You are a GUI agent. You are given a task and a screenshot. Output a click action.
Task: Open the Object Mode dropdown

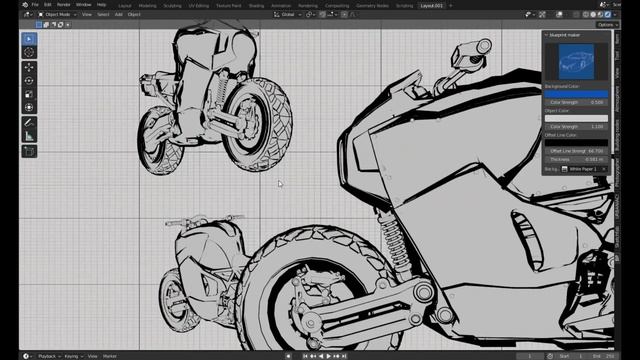click(58, 14)
